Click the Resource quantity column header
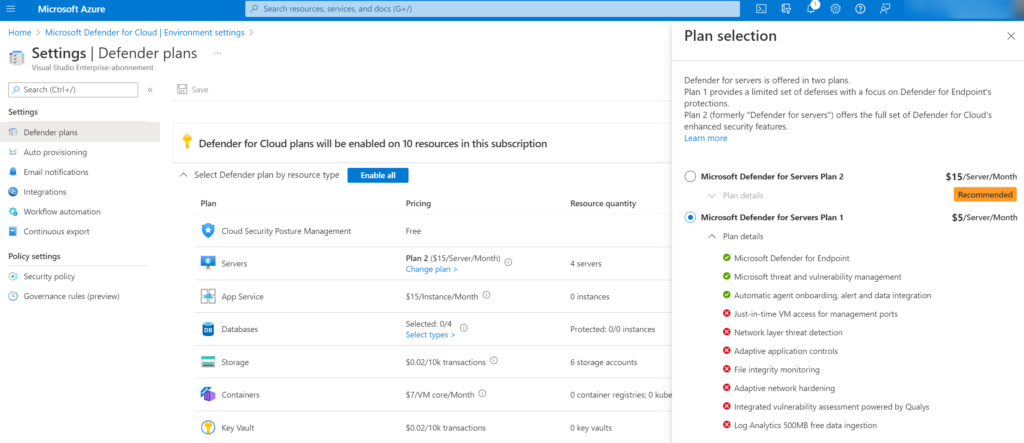 pos(603,203)
